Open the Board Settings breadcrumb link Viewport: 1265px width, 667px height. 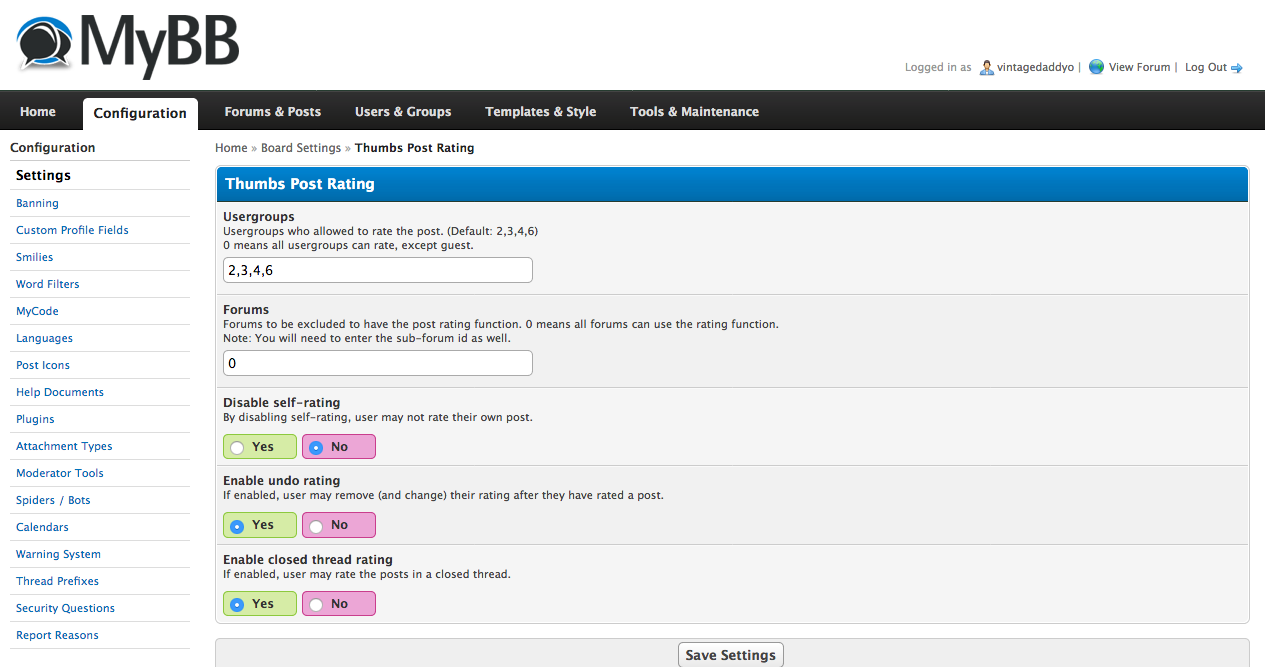click(x=301, y=148)
